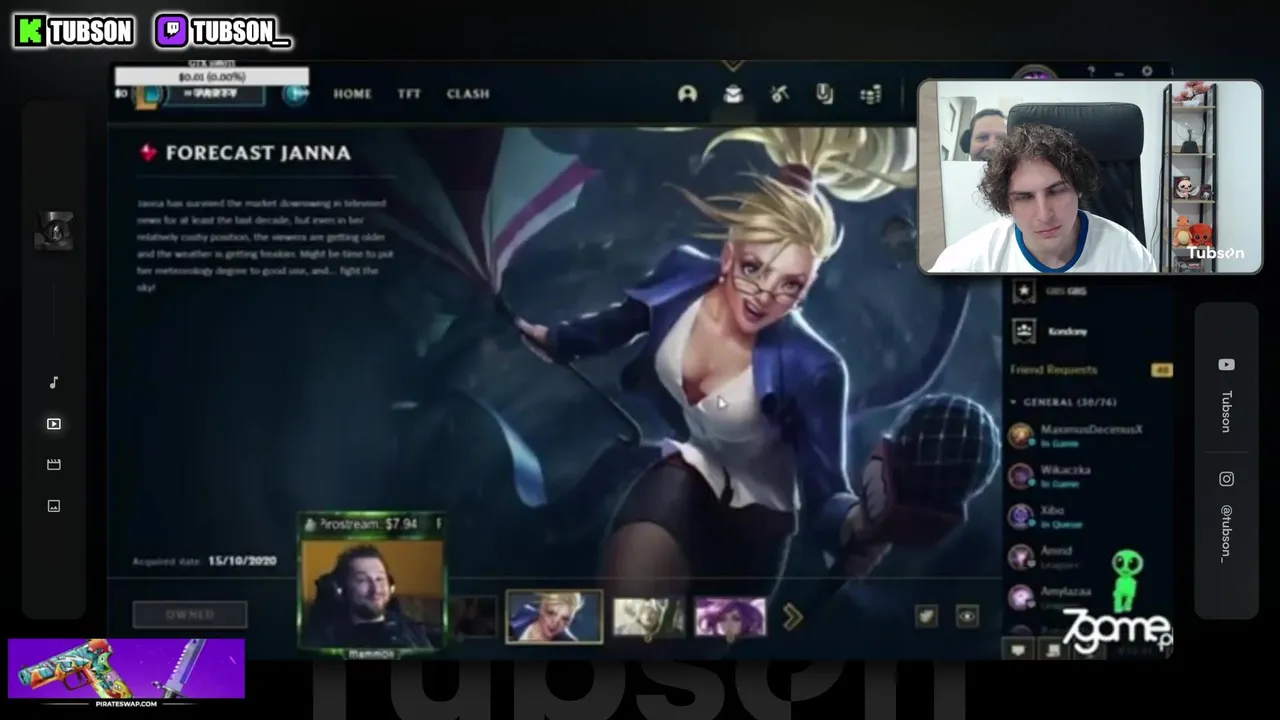Click the Amylazaa friend name
The width and height of the screenshot is (1280, 720).
point(1065,591)
